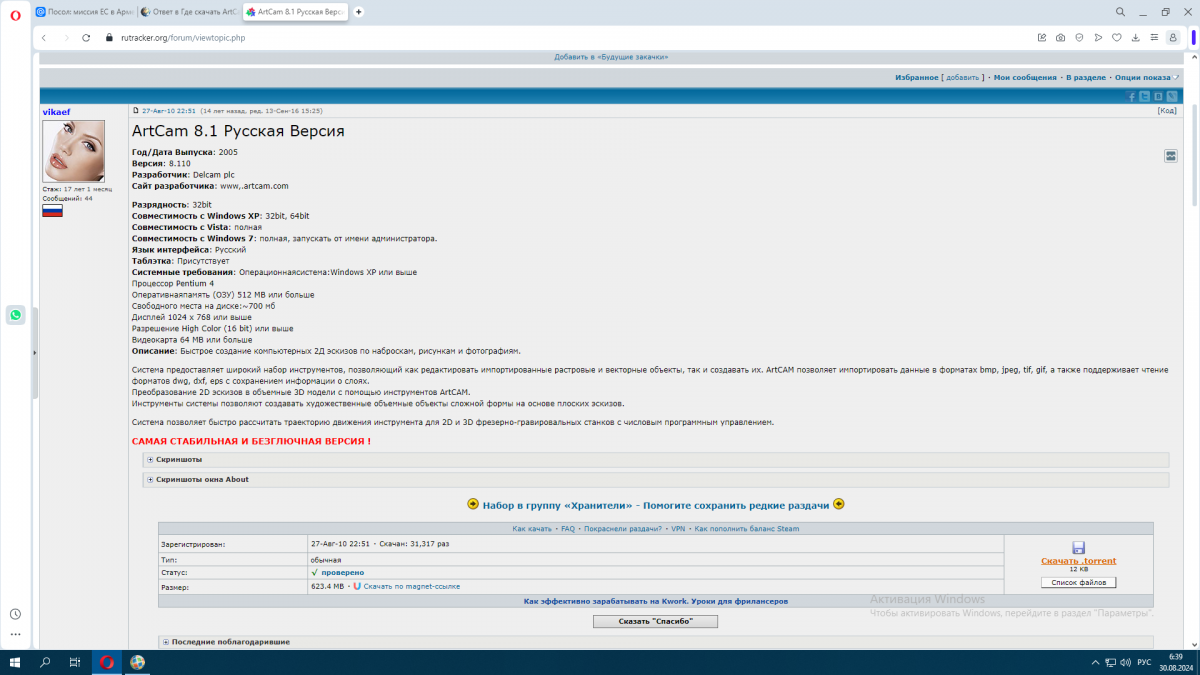Click the Список файлов button
The image size is (1200, 675).
1078,582
